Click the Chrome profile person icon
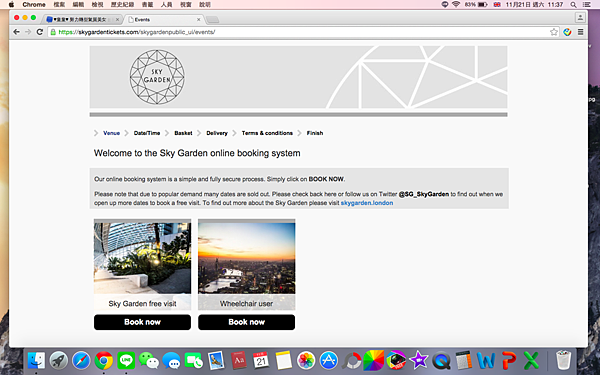This screenshot has width=600, height=375. pos(580,17)
